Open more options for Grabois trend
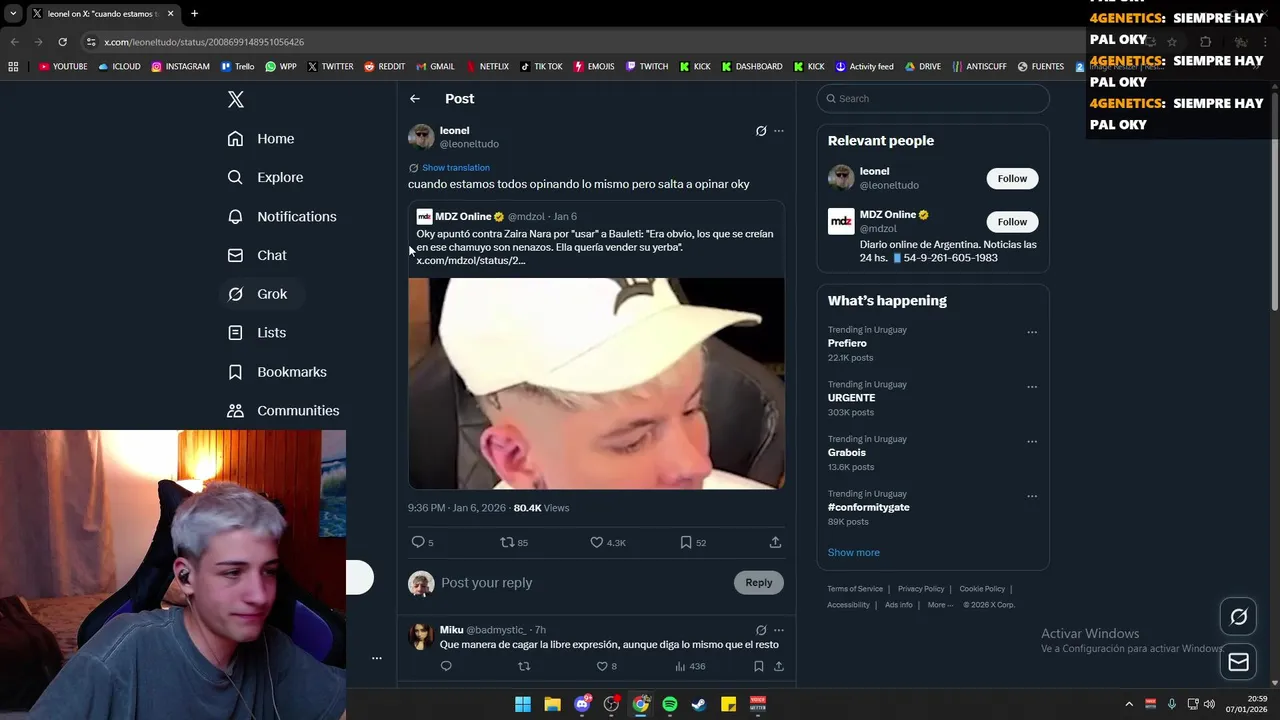The image size is (1280, 720). tap(1032, 441)
